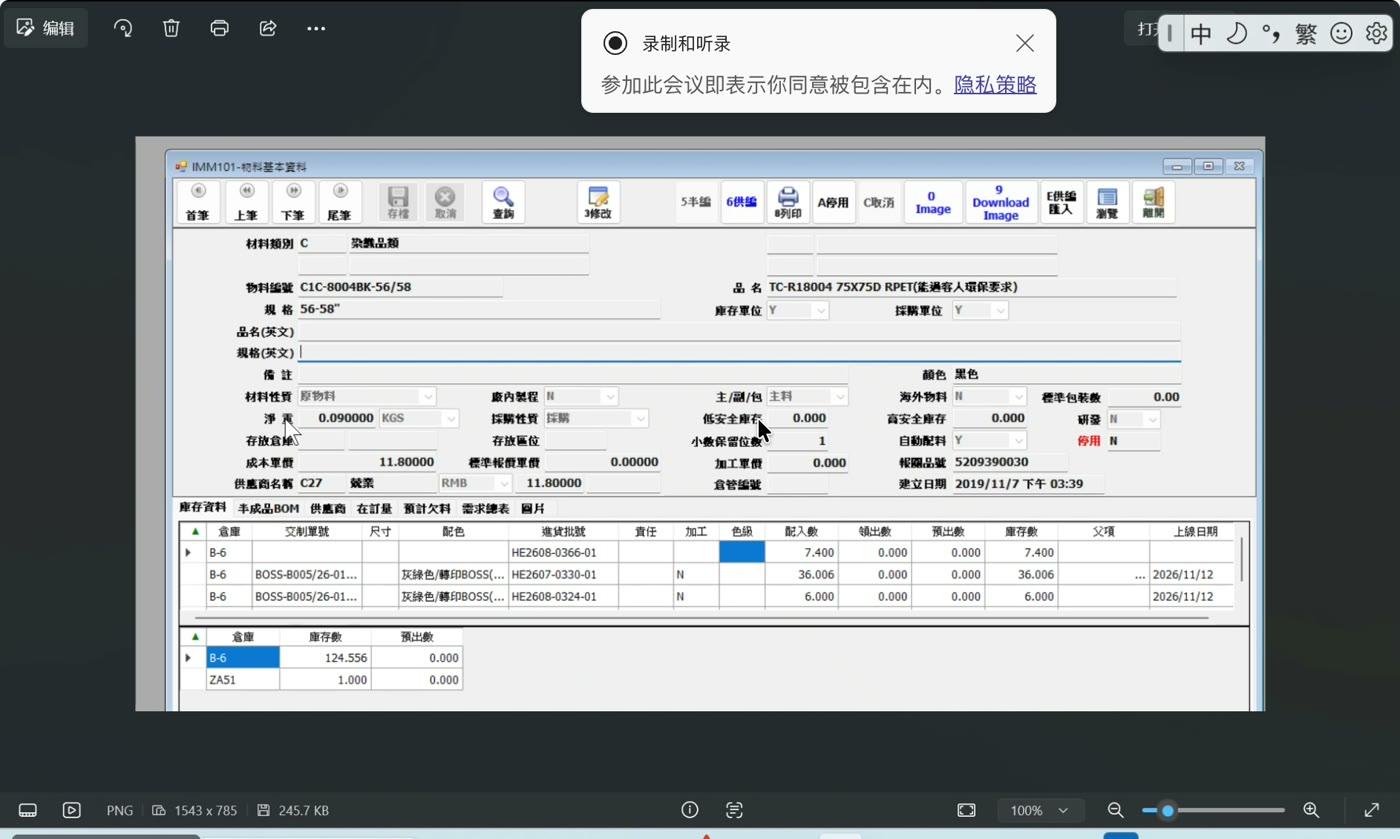Zoom out with the minus magnifier
The image size is (1400, 839).
point(1116,810)
